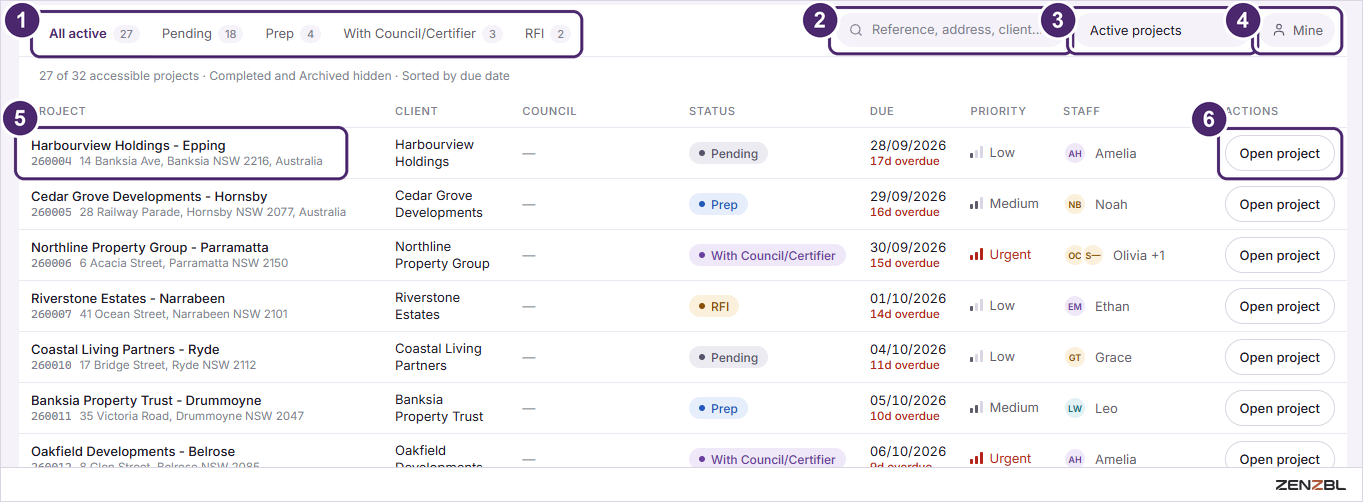Click the Prep status badge in Cedar Grove row
This screenshot has width=1363, height=502.
718,205
